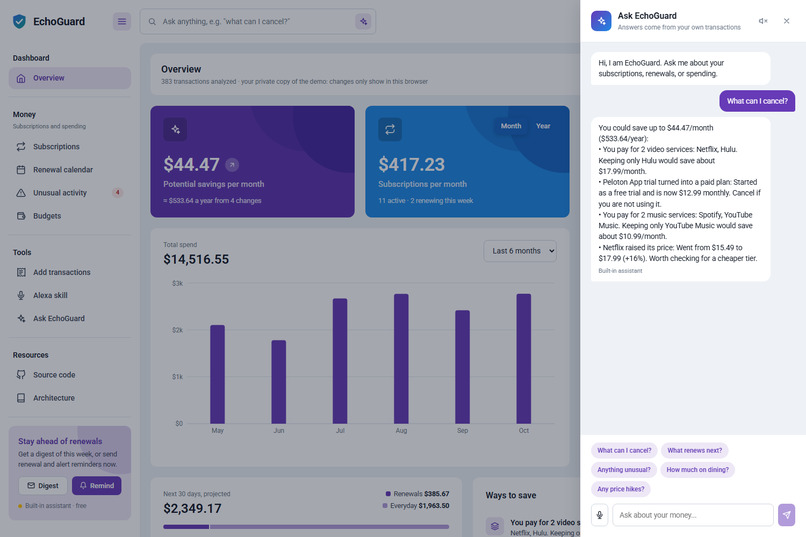Click the arrow icon next to $44.47
The width and height of the screenshot is (806, 537).
pyautogui.click(x=232, y=165)
